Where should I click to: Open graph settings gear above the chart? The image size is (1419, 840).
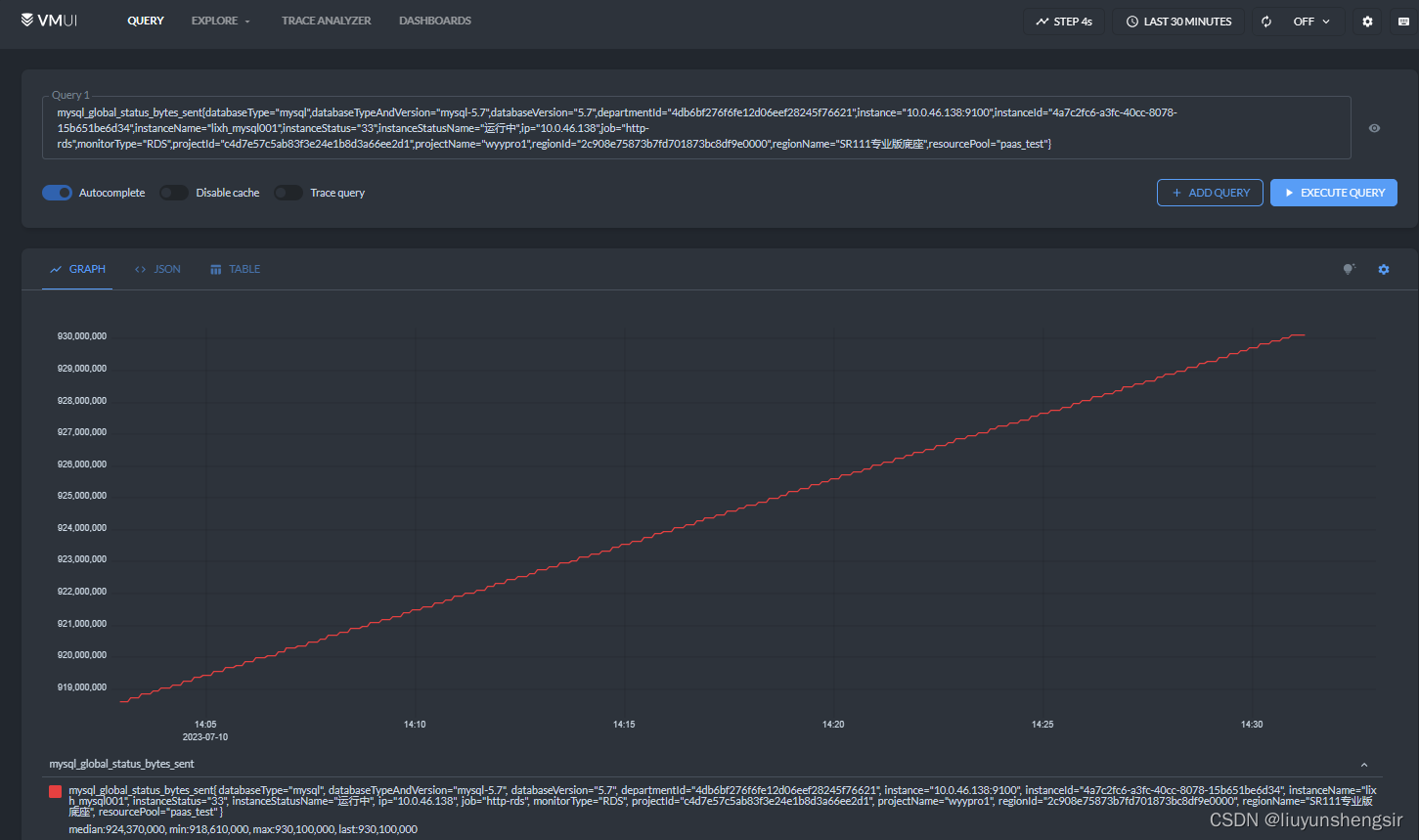(1384, 269)
